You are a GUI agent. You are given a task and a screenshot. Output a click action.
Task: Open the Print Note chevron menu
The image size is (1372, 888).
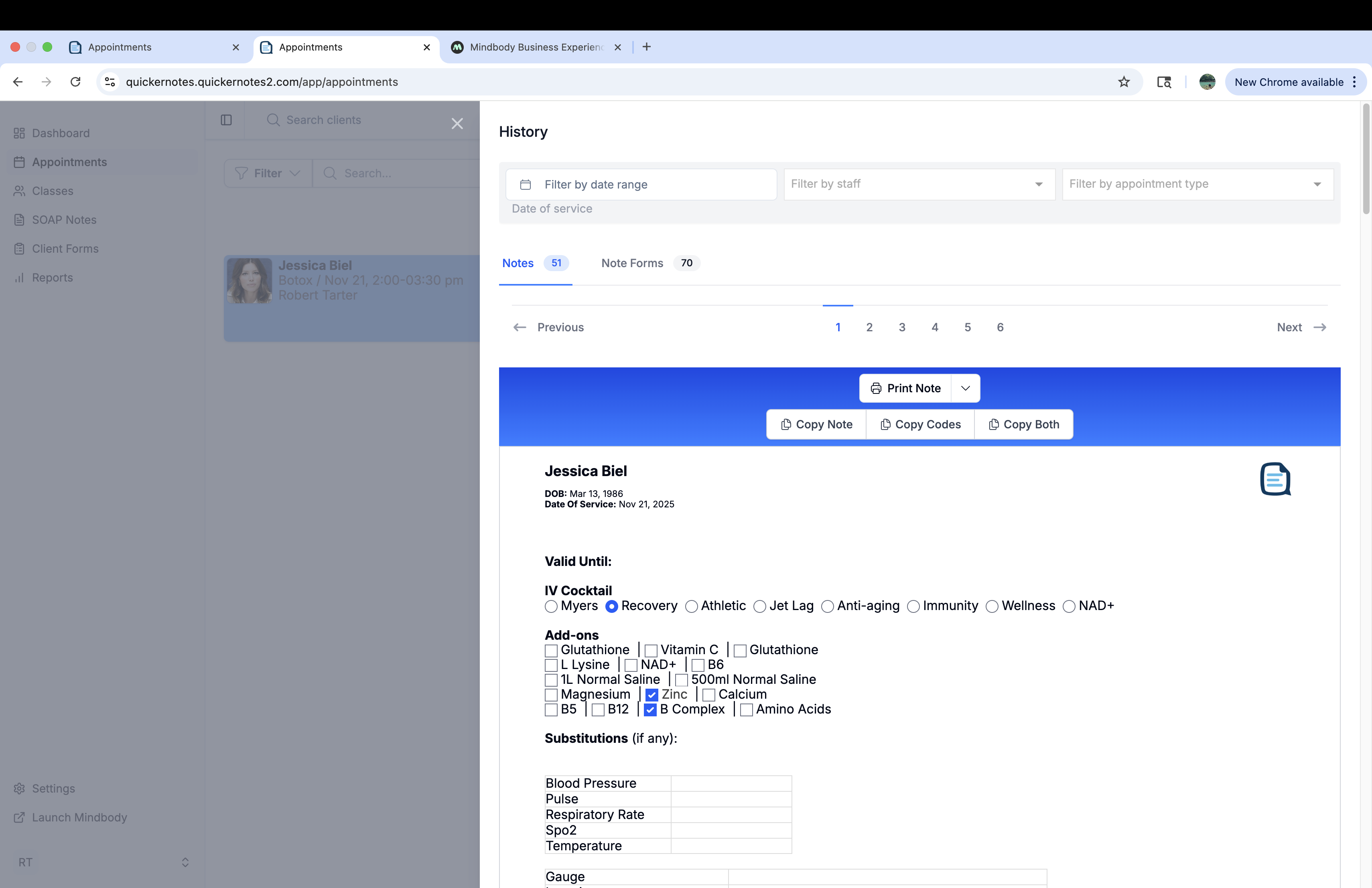[x=966, y=388]
